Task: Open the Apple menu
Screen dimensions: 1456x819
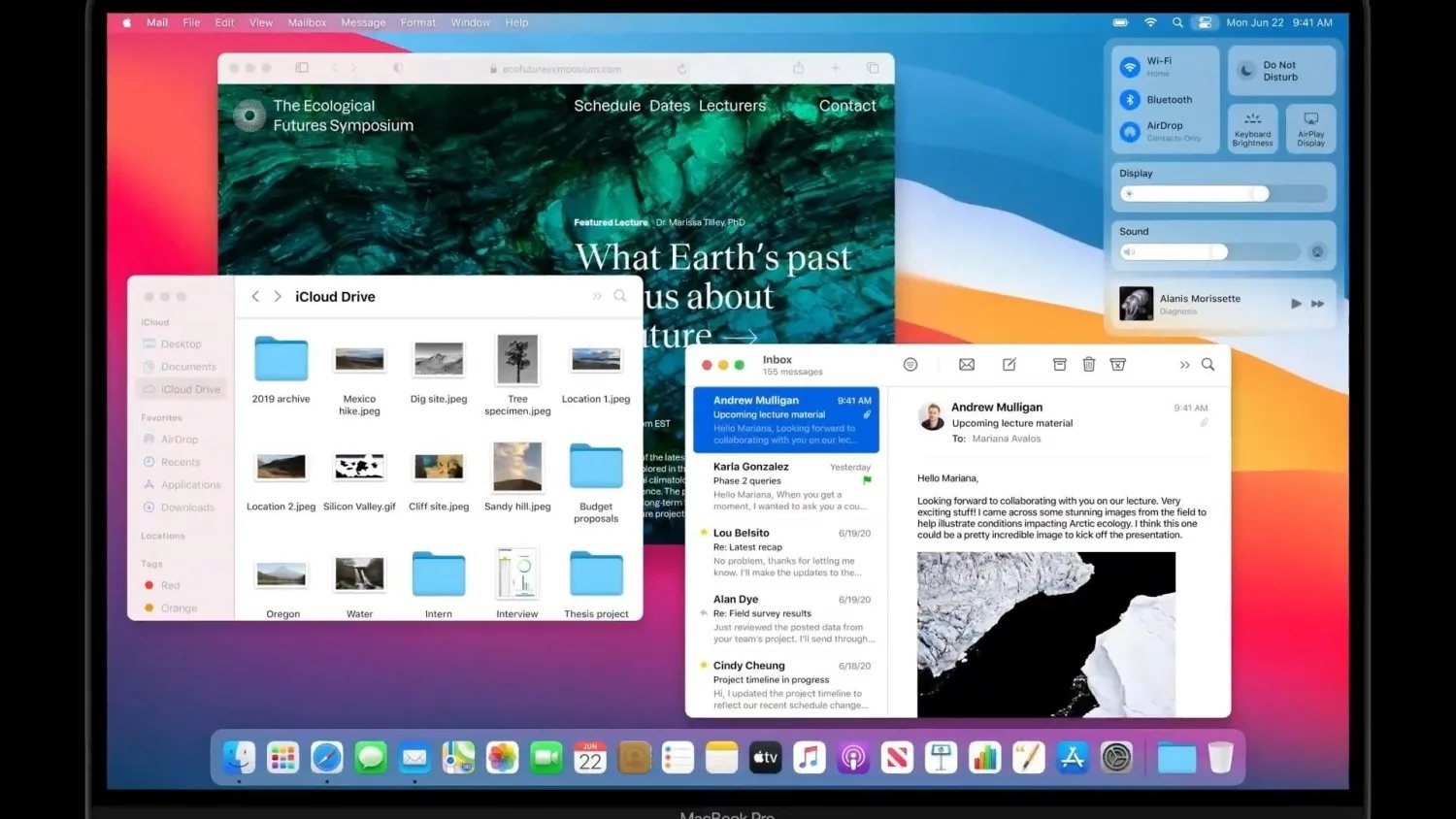Action: tap(126, 22)
